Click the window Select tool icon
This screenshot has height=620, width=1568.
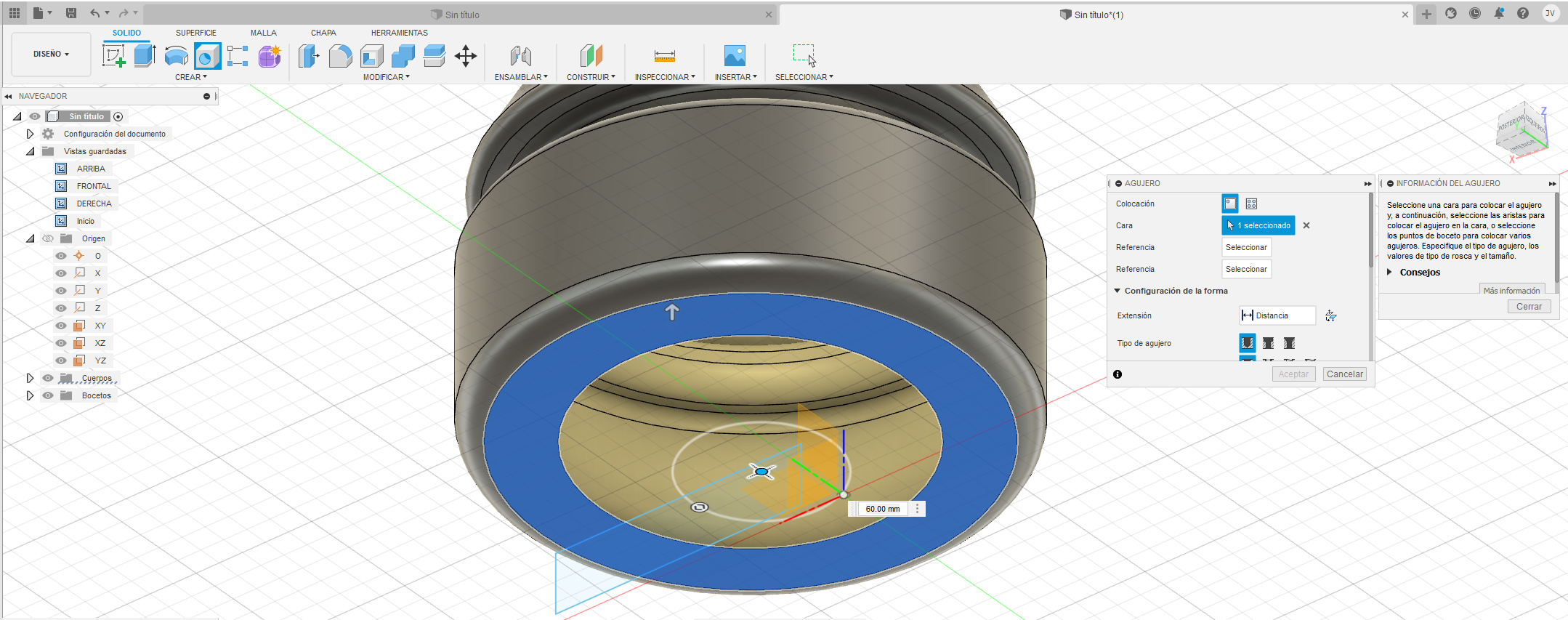click(804, 56)
